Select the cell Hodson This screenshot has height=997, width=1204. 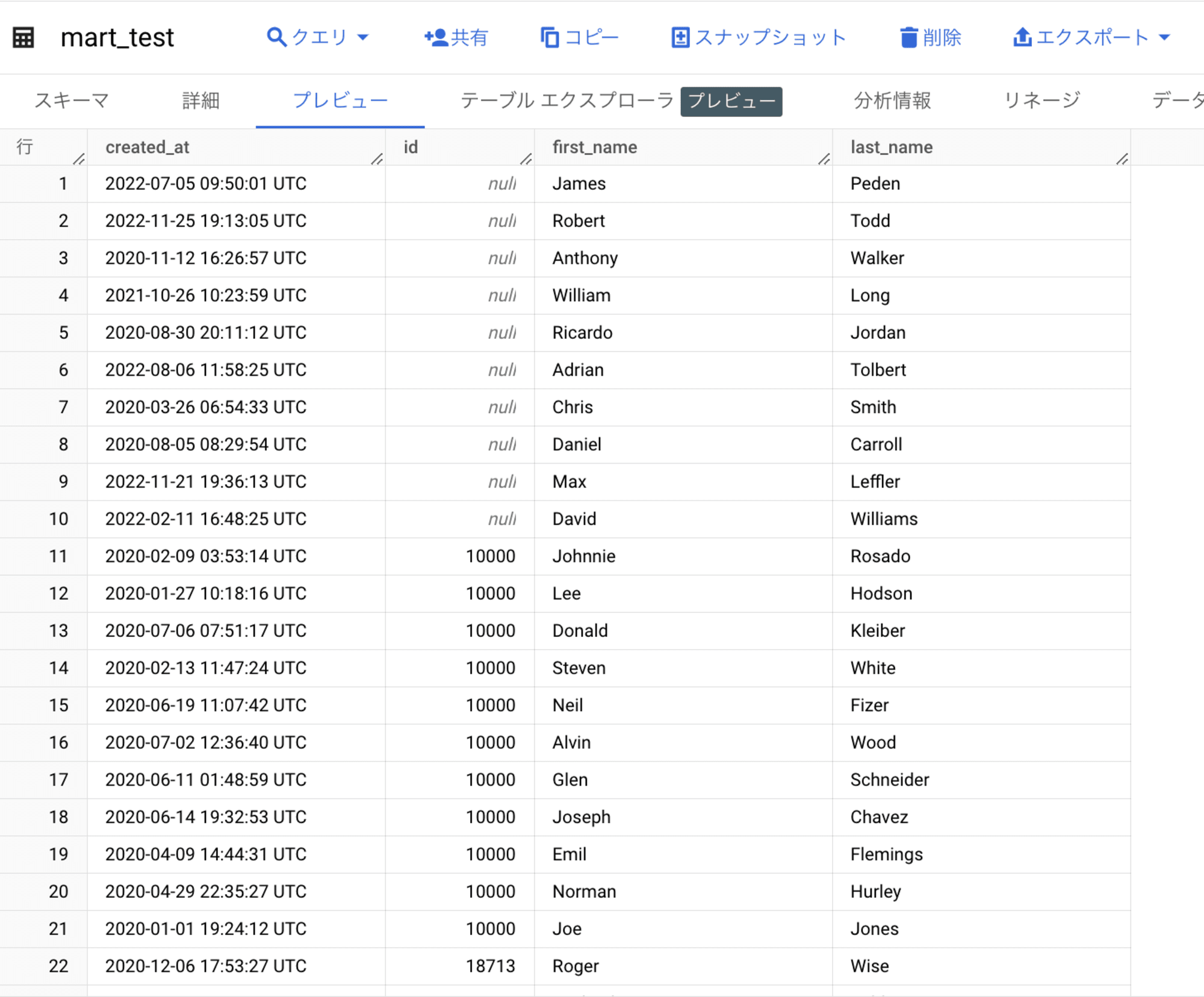coord(981,594)
